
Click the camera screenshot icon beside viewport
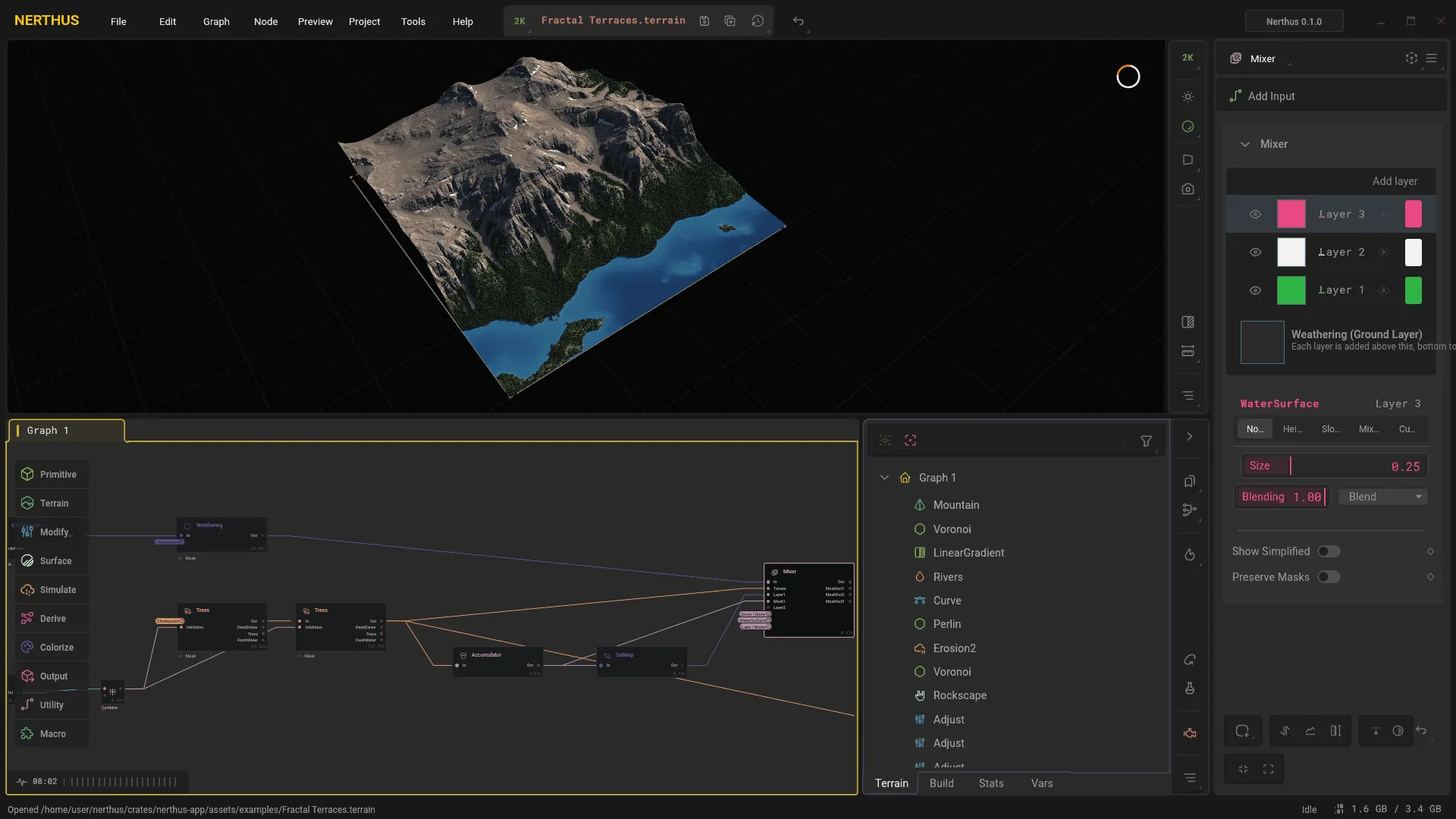(1188, 189)
